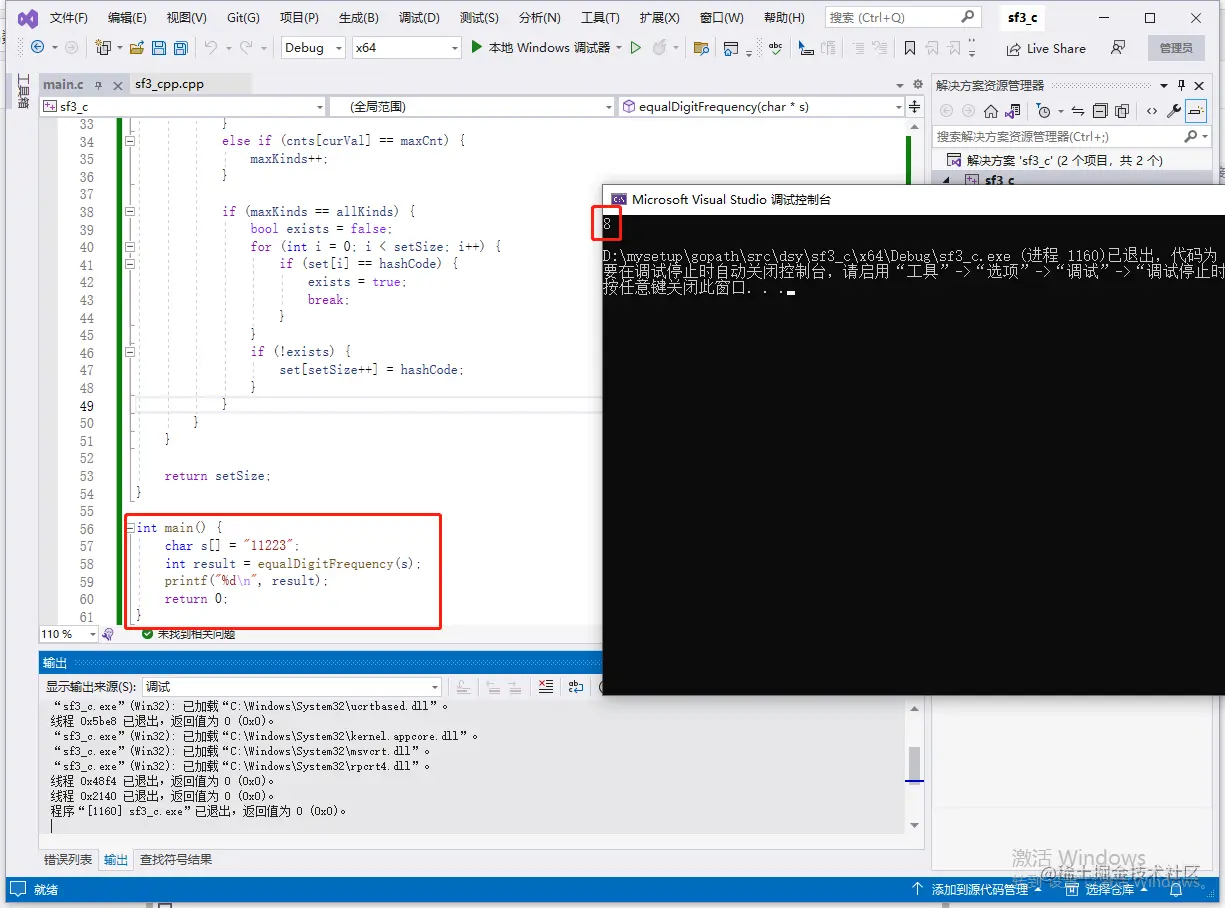
Task: Open the 生成(B) menu
Action: (x=359, y=18)
